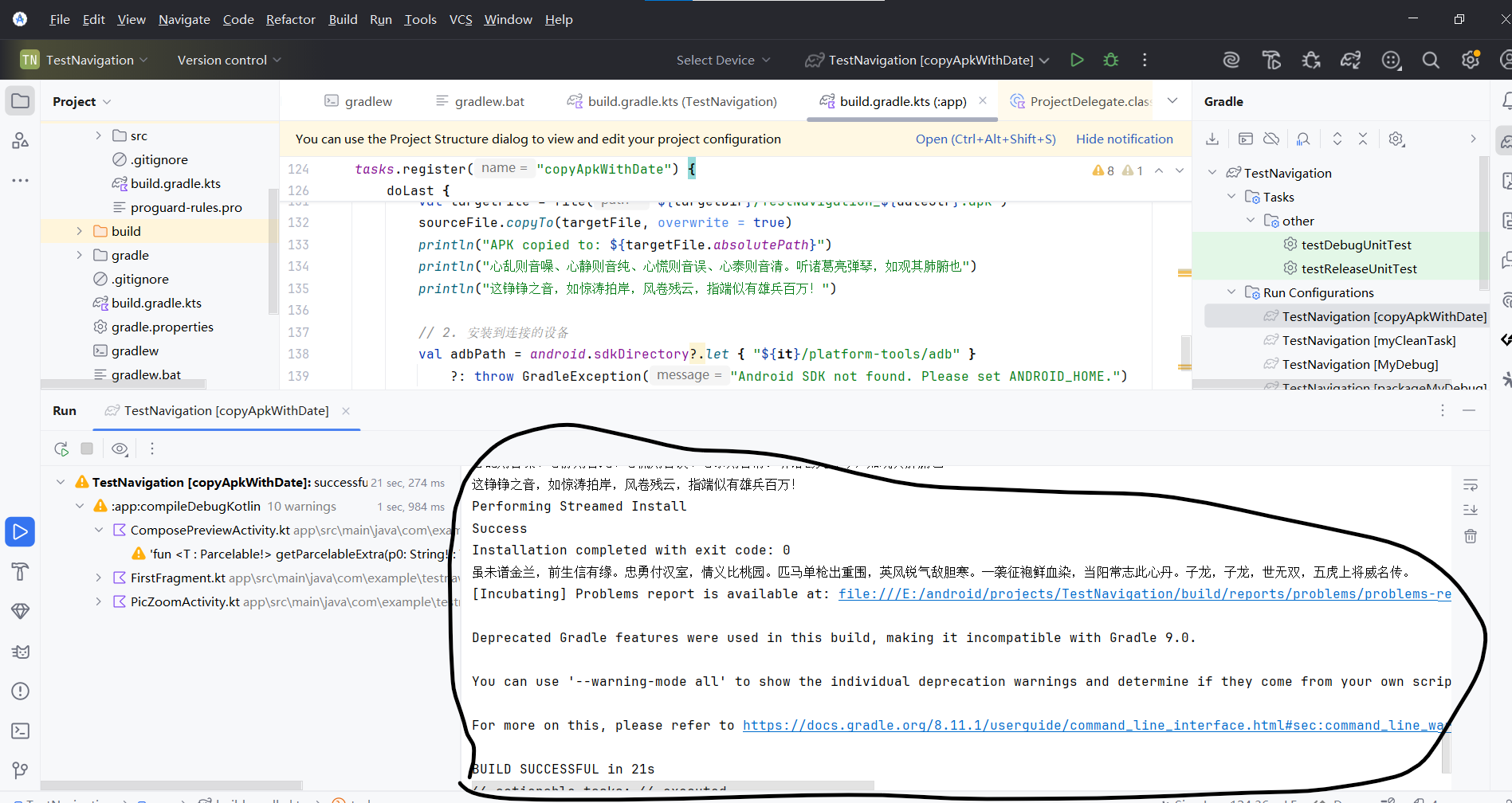Collapse the Run Configurations node in Gradle

[1231, 292]
